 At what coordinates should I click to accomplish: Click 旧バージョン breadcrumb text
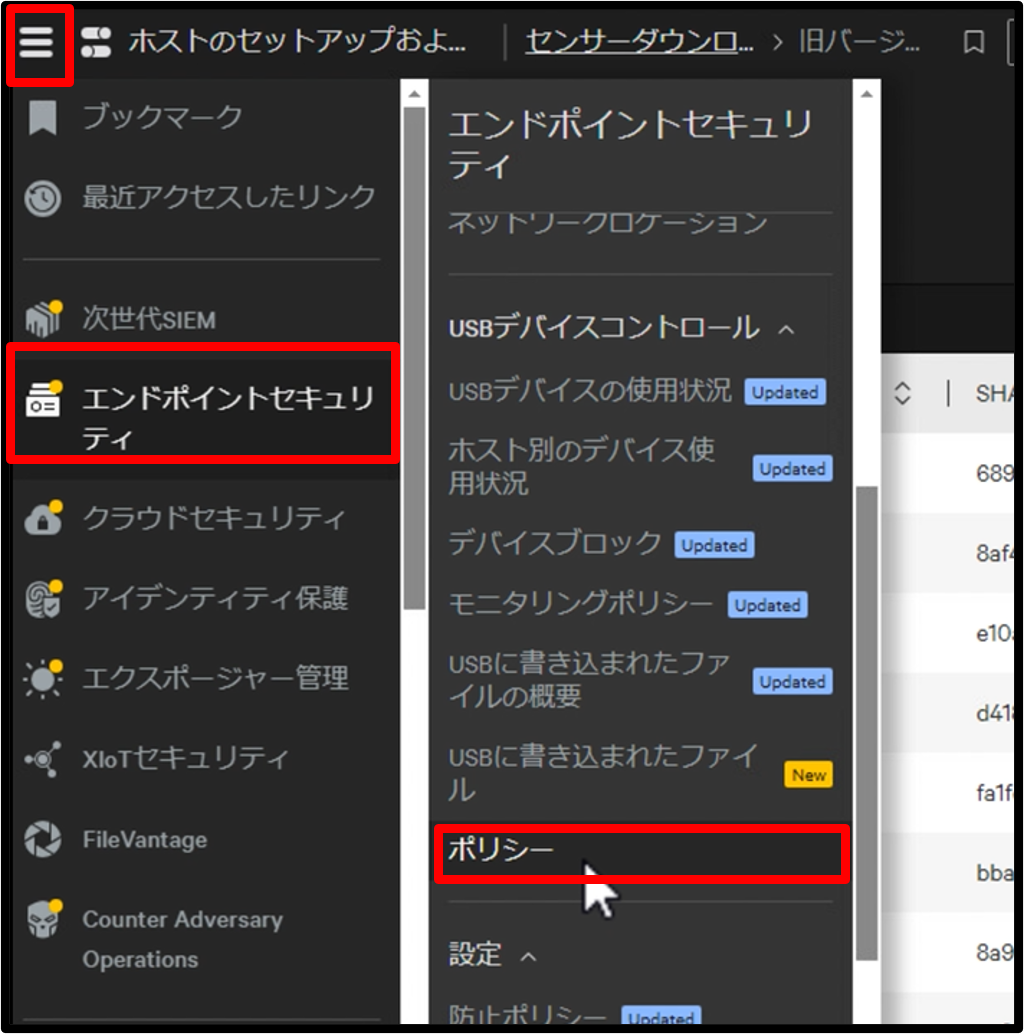[859, 42]
